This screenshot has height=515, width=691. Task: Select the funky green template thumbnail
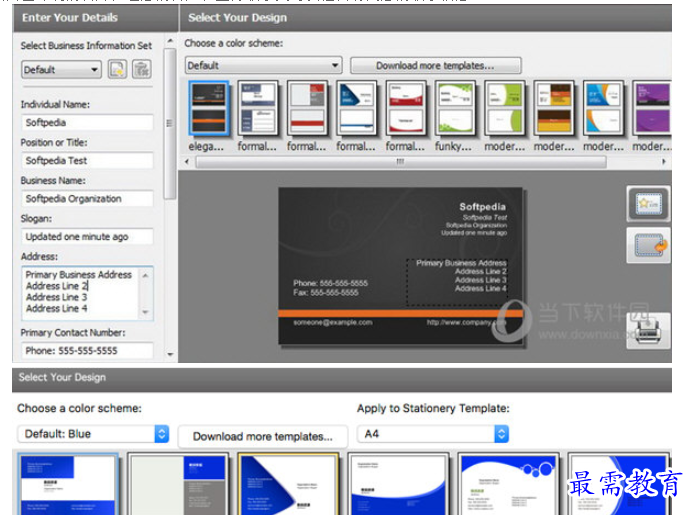point(456,108)
